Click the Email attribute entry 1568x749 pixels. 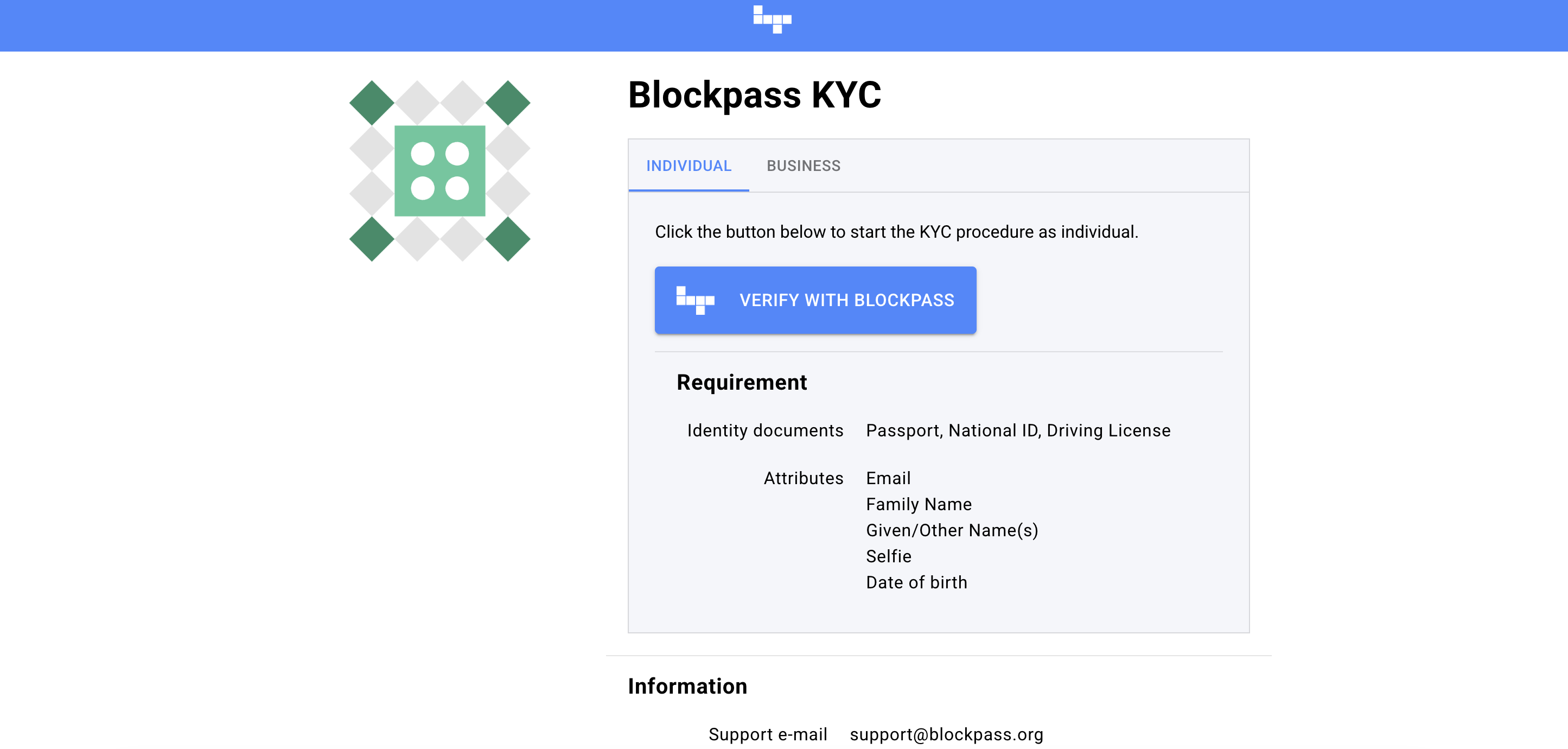(x=888, y=478)
